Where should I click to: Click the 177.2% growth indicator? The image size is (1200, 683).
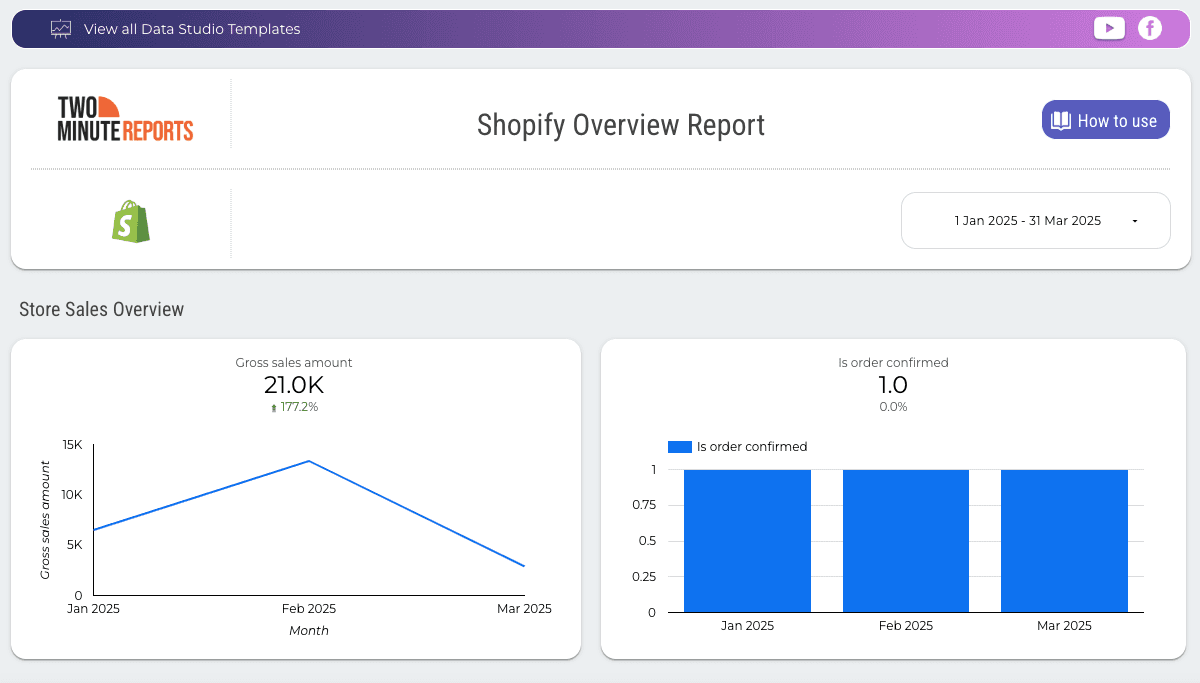[293, 407]
